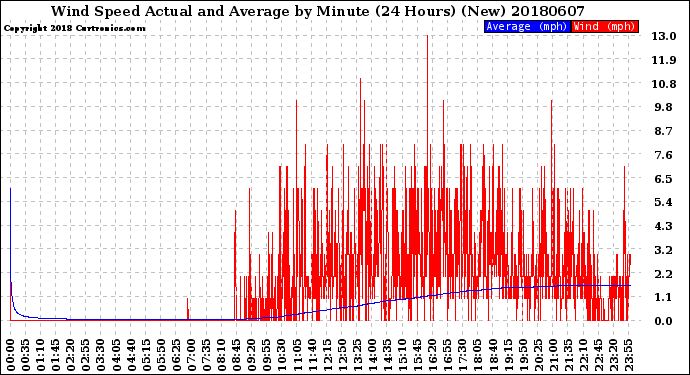
Task: Click the 13:25 time axis label
Action: click(357, 355)
